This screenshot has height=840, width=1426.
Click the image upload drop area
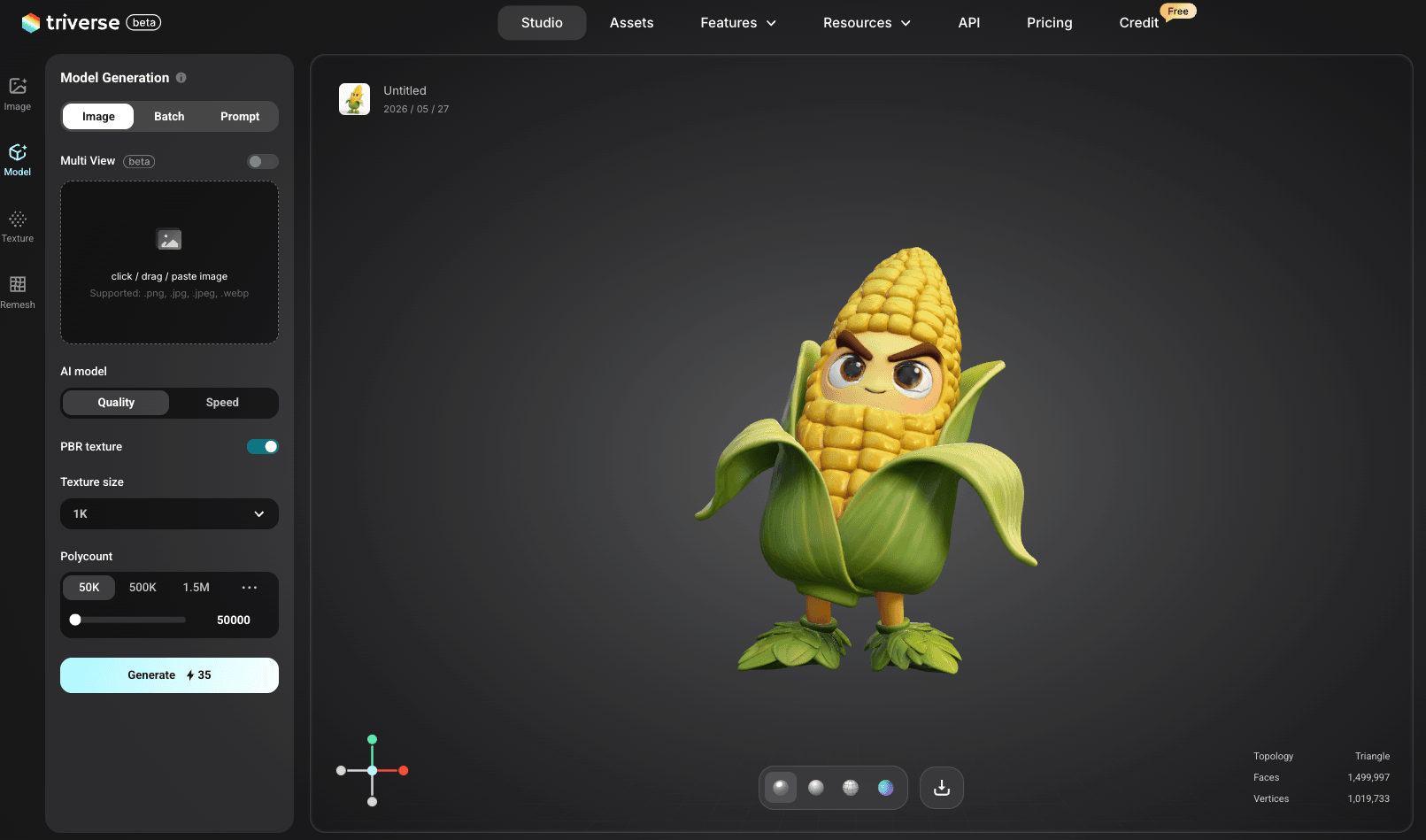(x=169, y=263)
